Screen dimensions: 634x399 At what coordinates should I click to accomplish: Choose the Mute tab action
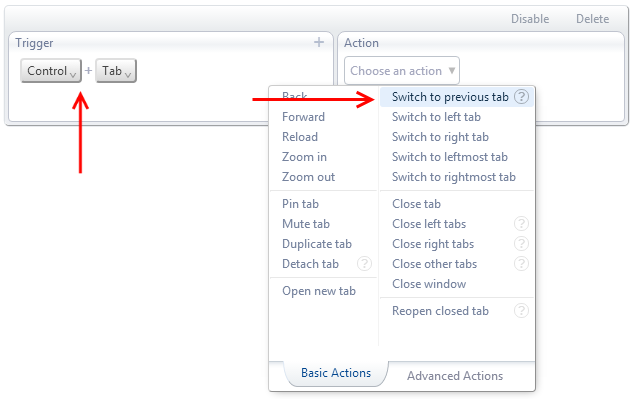306,224
